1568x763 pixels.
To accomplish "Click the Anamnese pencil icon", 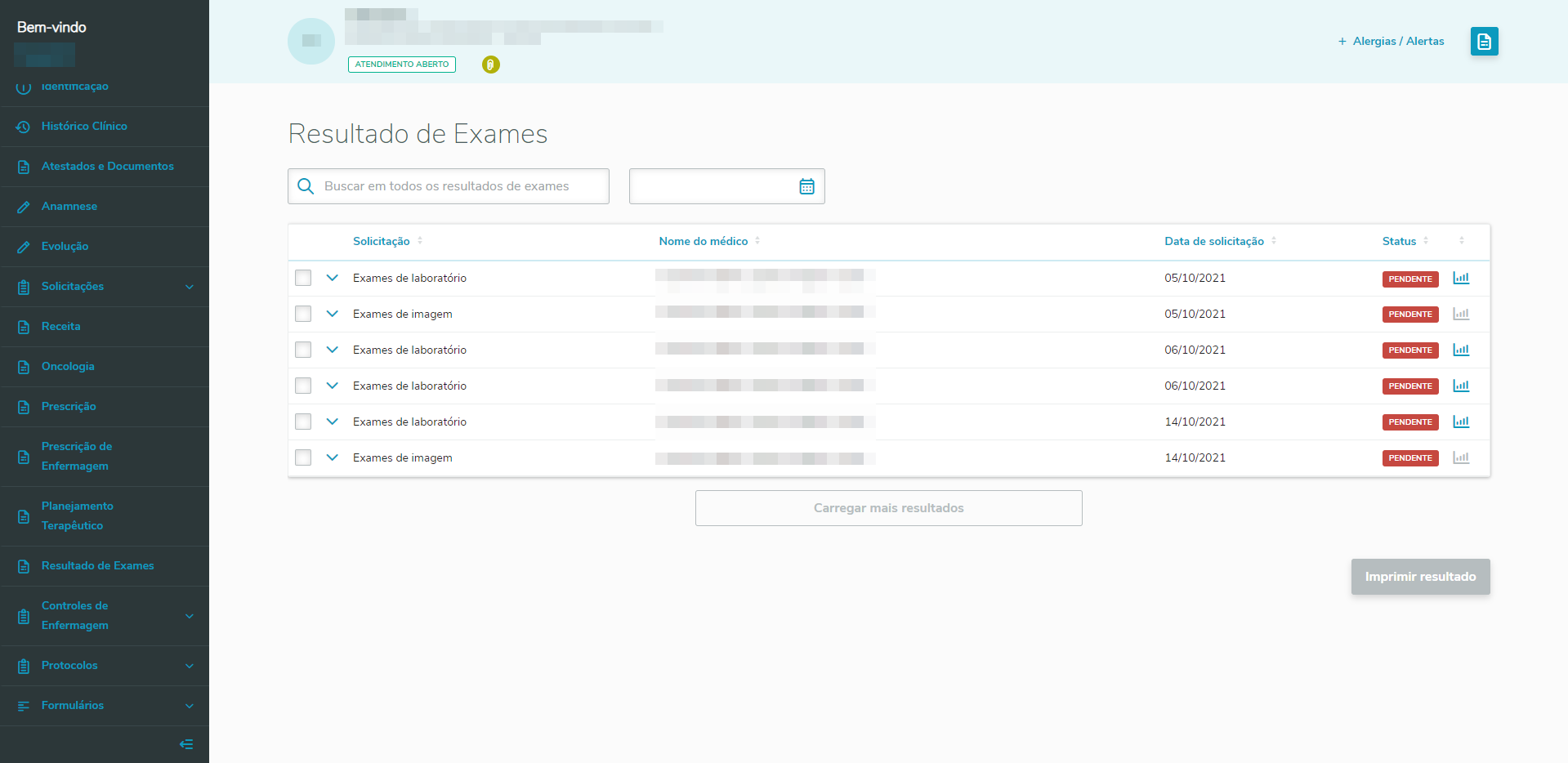I will pyautogui.click(x=24, y=207).
